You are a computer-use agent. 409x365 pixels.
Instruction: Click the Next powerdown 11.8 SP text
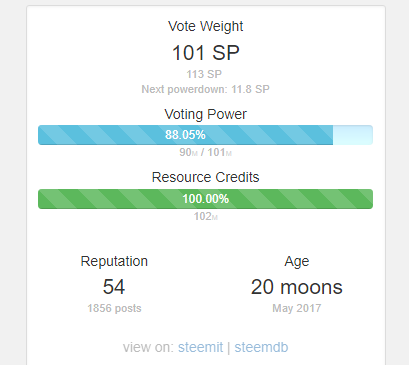pyautogui.click(x=205, y=89)
